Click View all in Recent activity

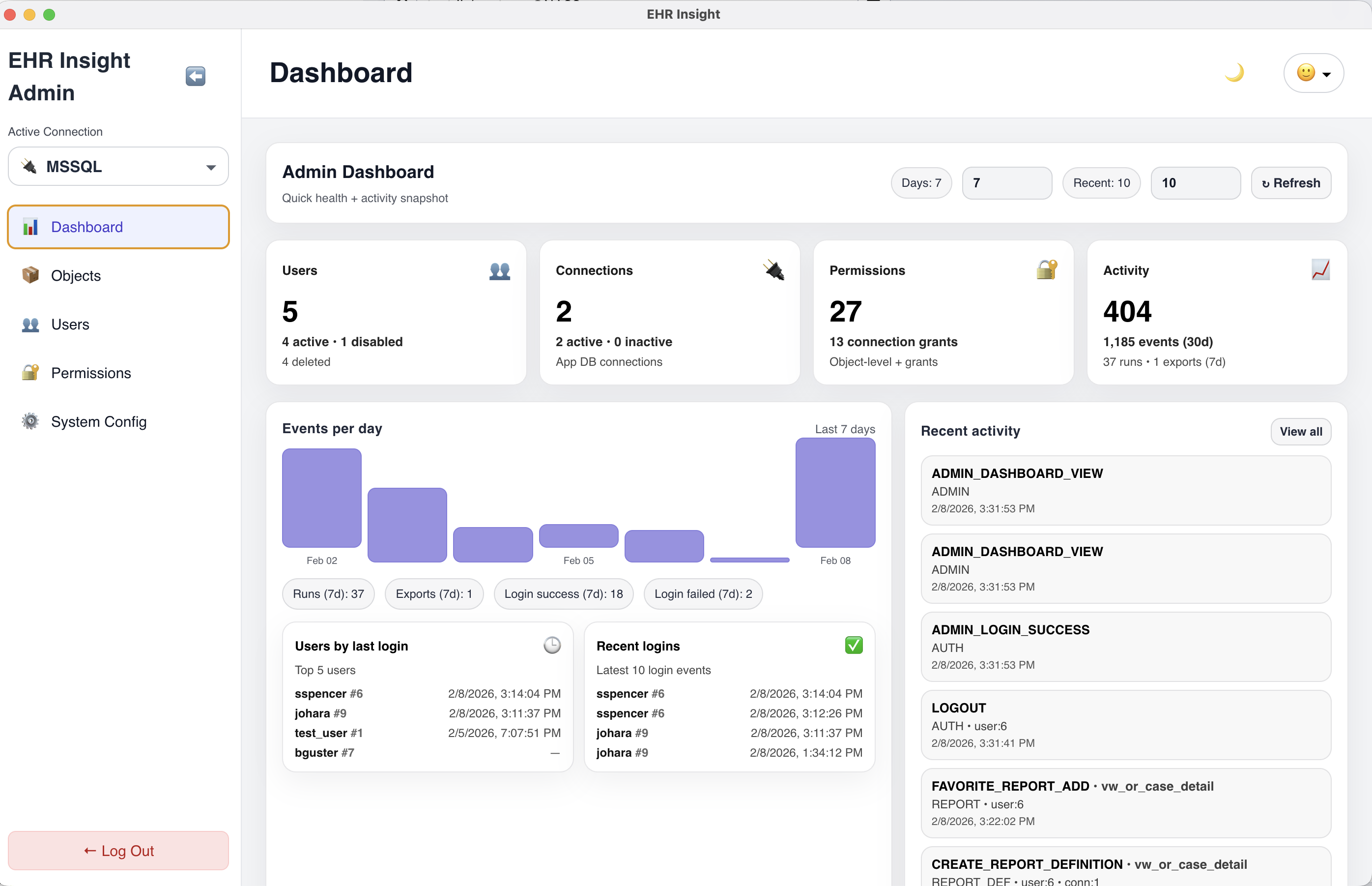(x=1300, y=432)
